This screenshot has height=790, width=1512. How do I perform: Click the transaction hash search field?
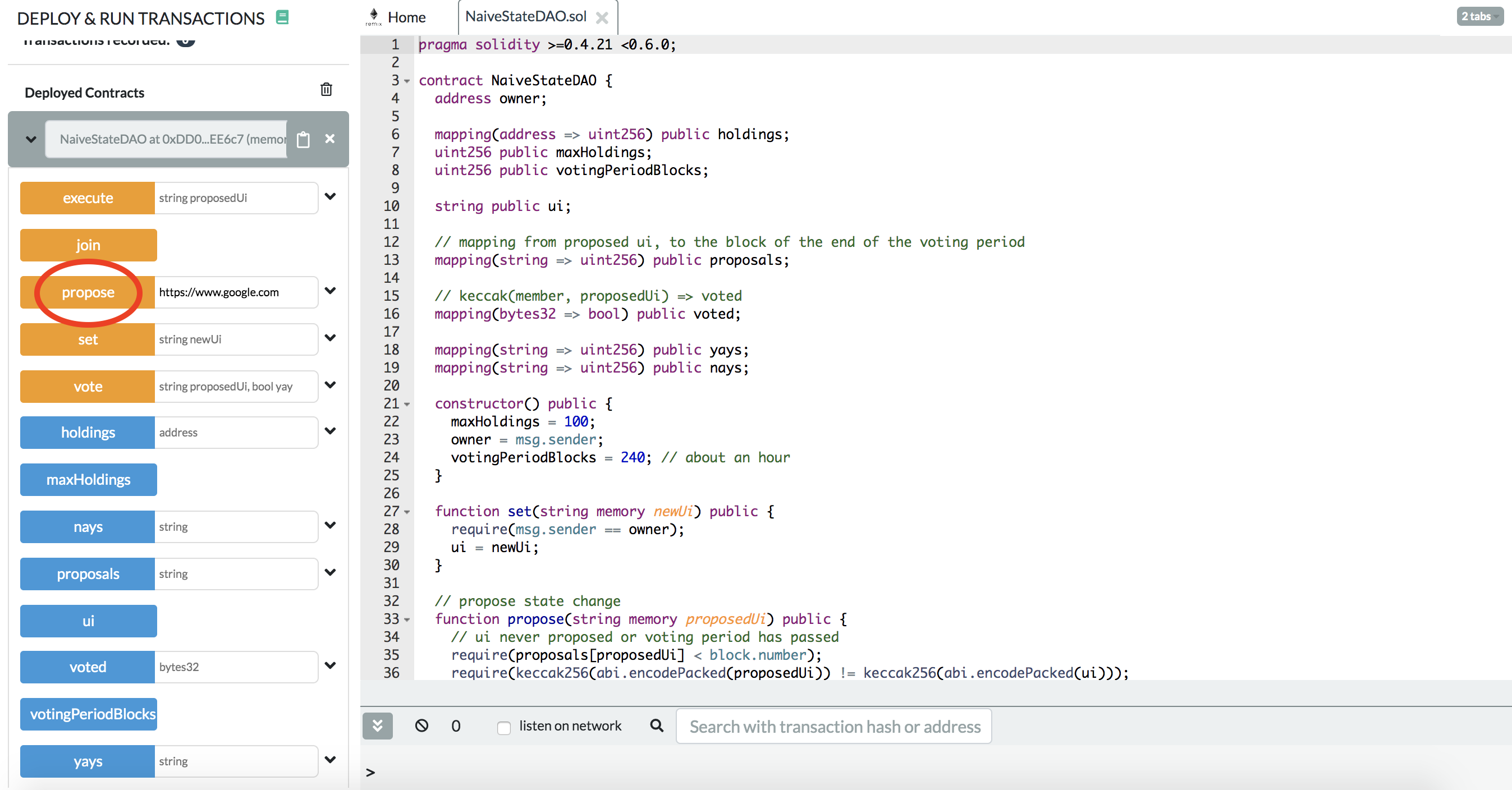coord(833,727)
